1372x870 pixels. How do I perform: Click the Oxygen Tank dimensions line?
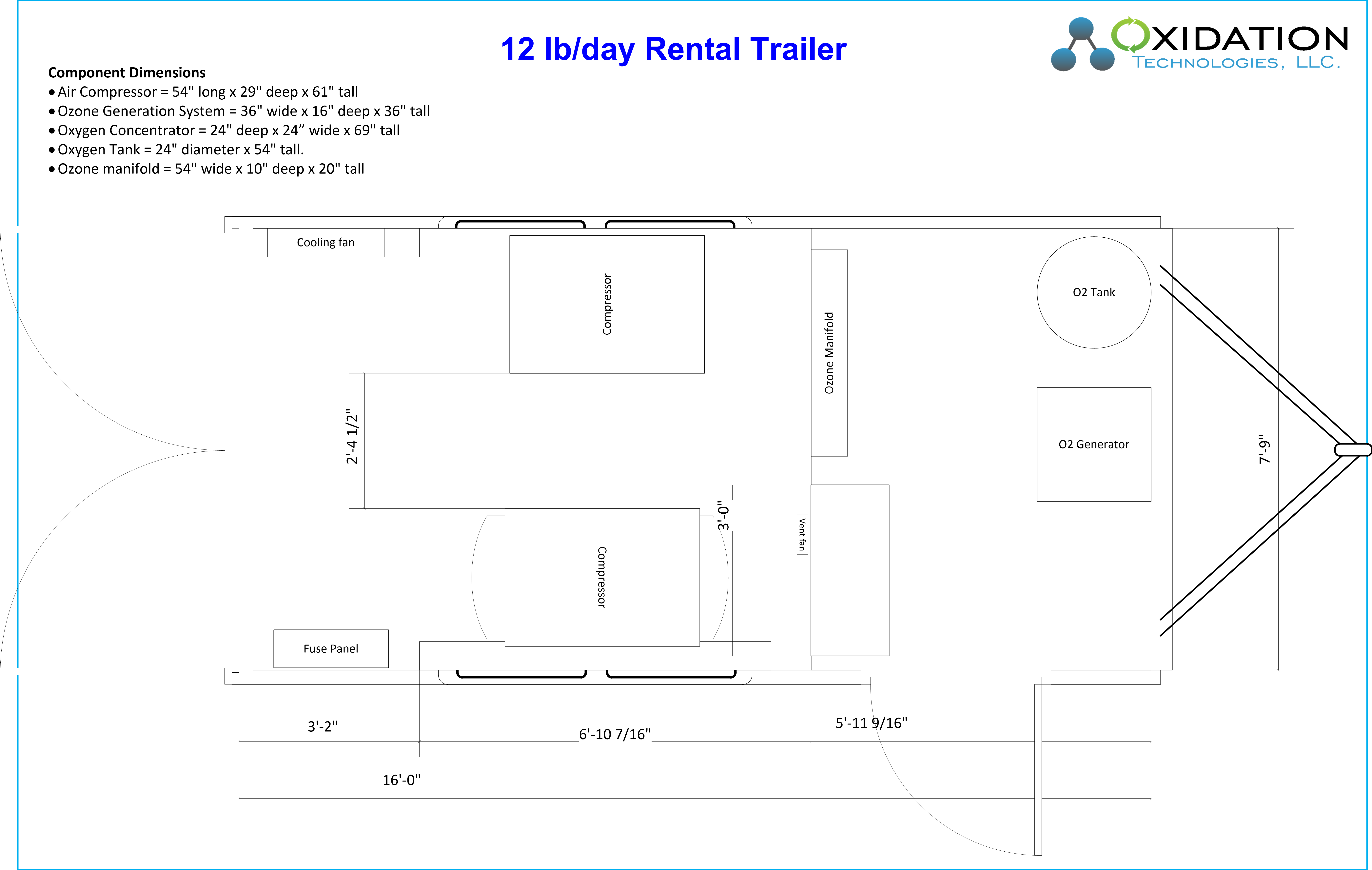point(176,150)
